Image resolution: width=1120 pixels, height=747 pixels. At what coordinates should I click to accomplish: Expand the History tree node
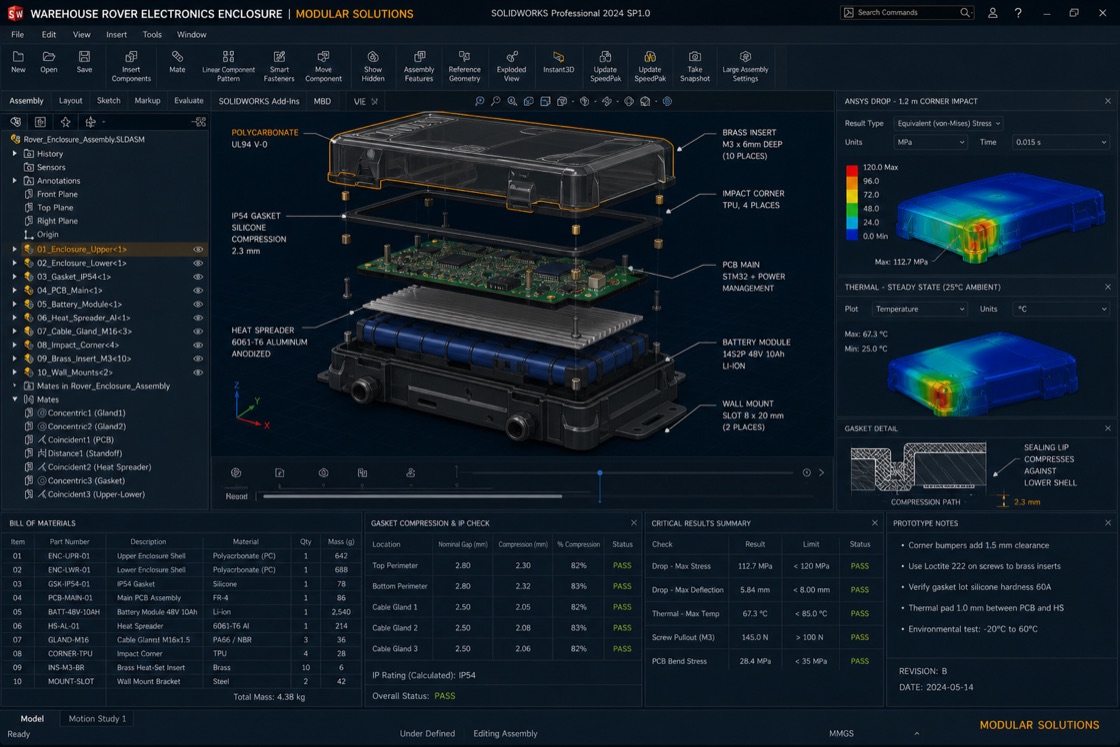tap(14, 154)
